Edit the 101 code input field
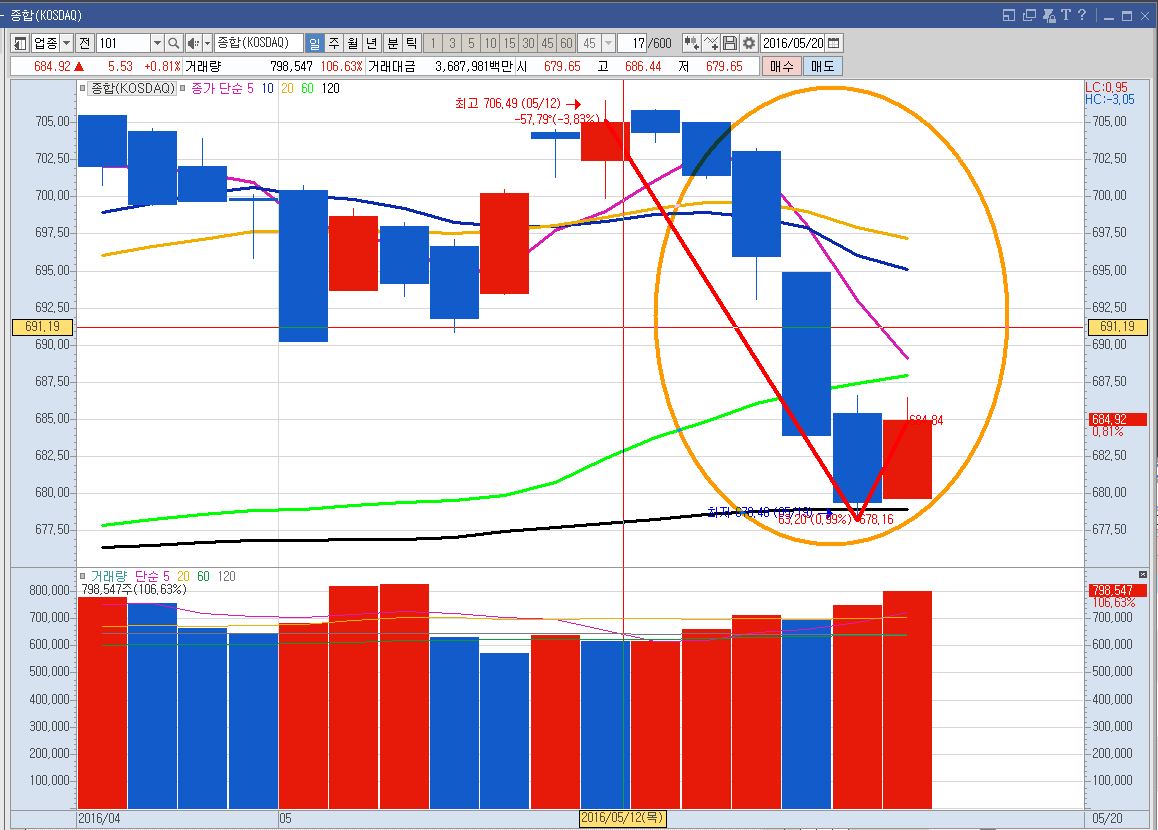Image resolution: width=1158 pixels, height=830 pixels. click(123, 43)
